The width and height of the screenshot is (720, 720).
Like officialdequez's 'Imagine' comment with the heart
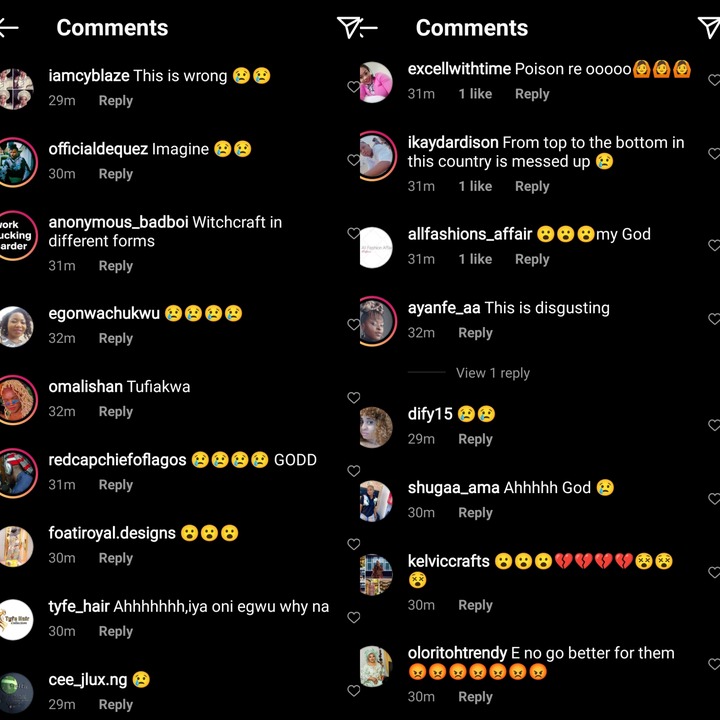(x=353, y=160)
